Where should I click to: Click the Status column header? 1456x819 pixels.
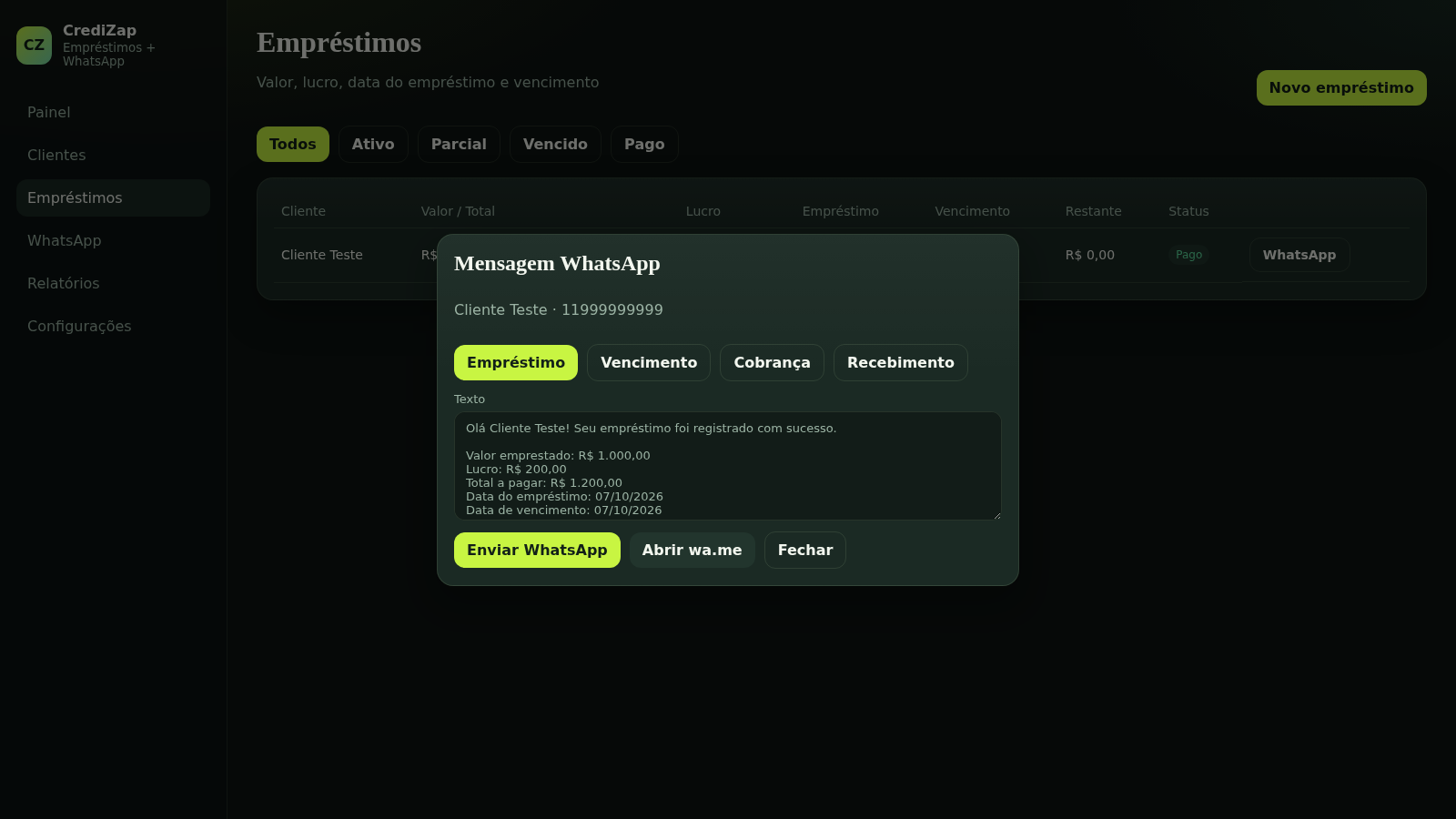click(1188, 211)
